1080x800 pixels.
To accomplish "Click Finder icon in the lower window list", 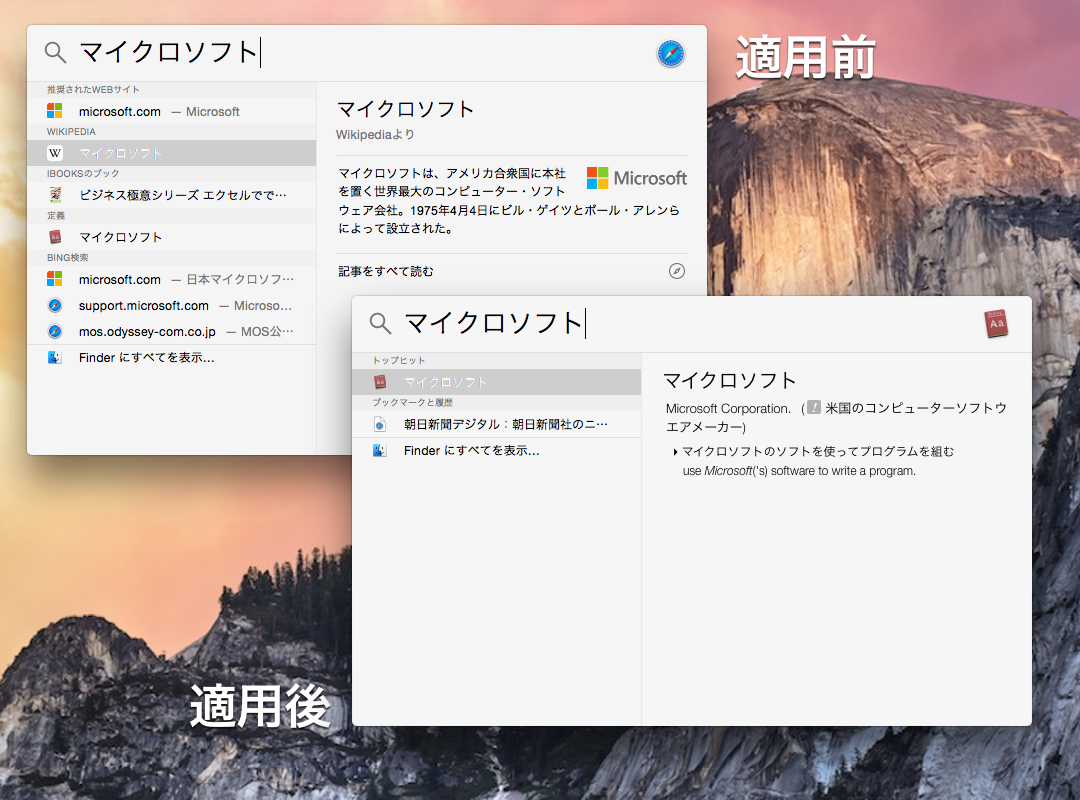I will click(x=380, y=451).
